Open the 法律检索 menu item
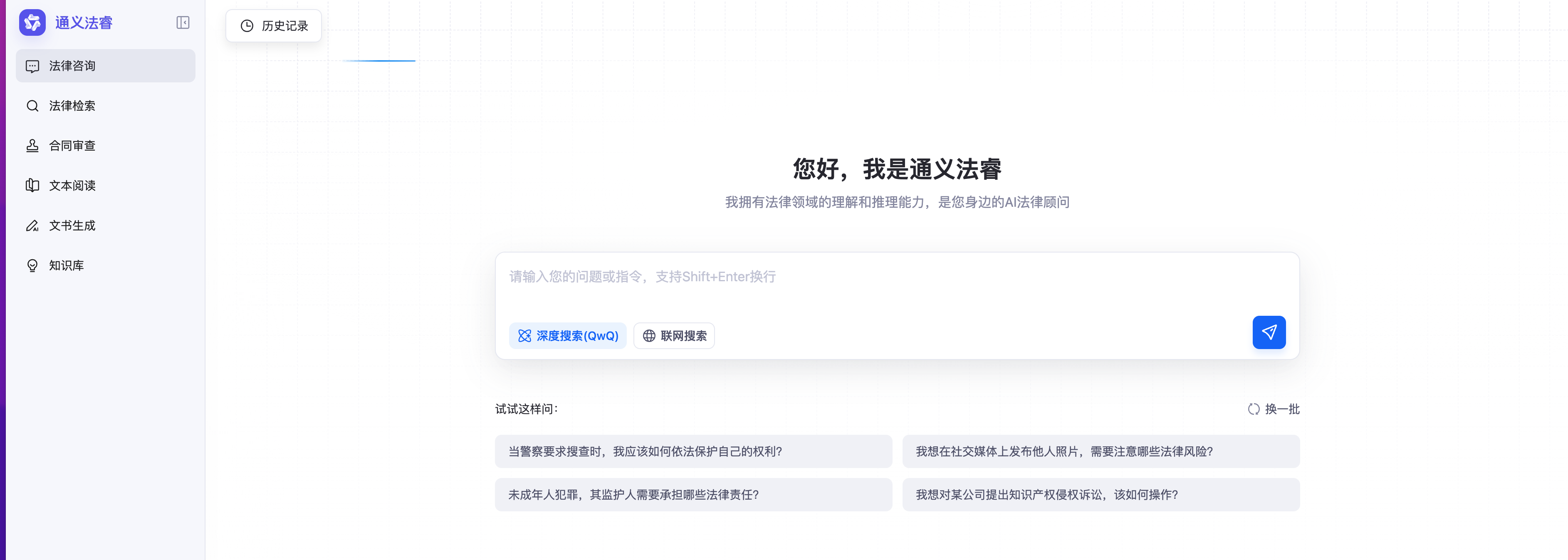Screen dimensions: 1568x560 click(105, 106)
